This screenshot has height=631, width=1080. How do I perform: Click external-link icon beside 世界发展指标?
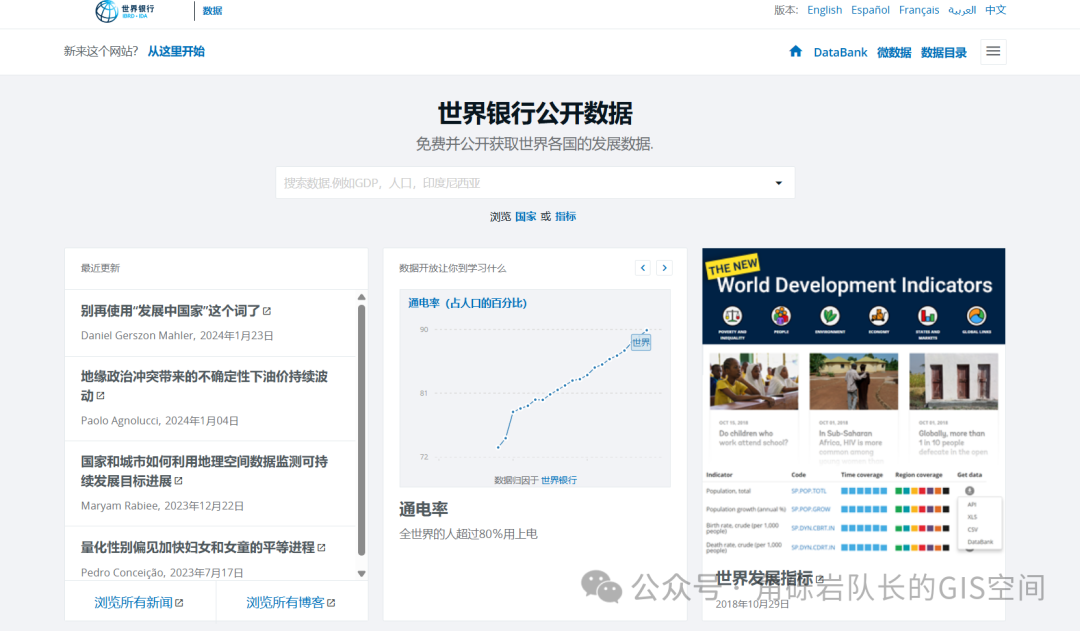pos(820,579)
